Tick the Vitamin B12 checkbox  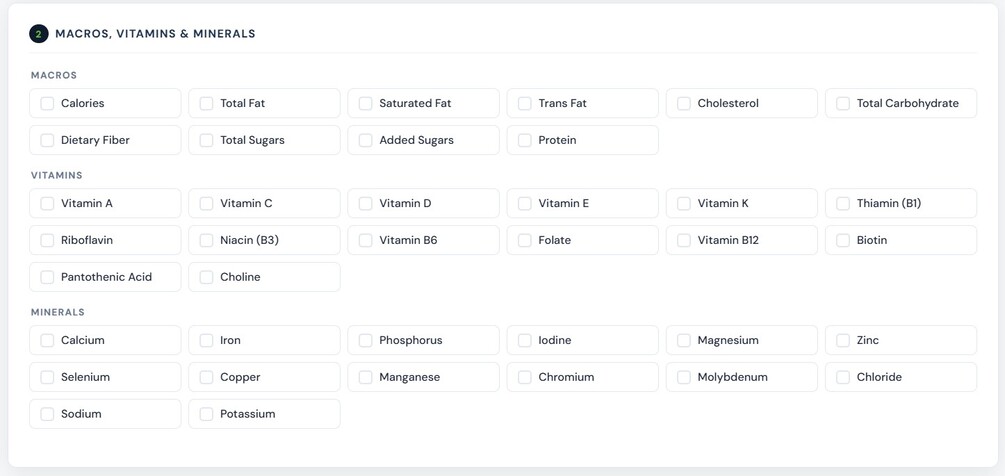tap(684, 240)
